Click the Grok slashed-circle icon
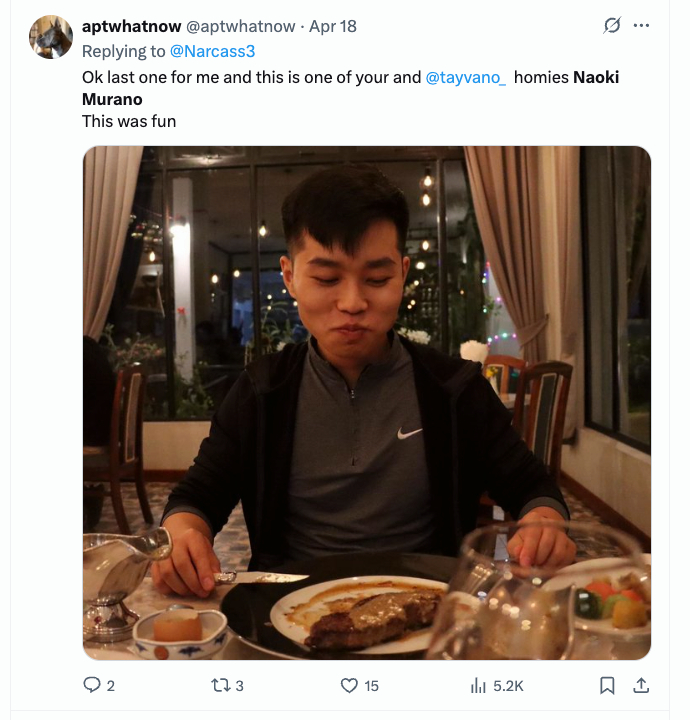The height and width of the screenshot is (720, 690). coord(612,26)
